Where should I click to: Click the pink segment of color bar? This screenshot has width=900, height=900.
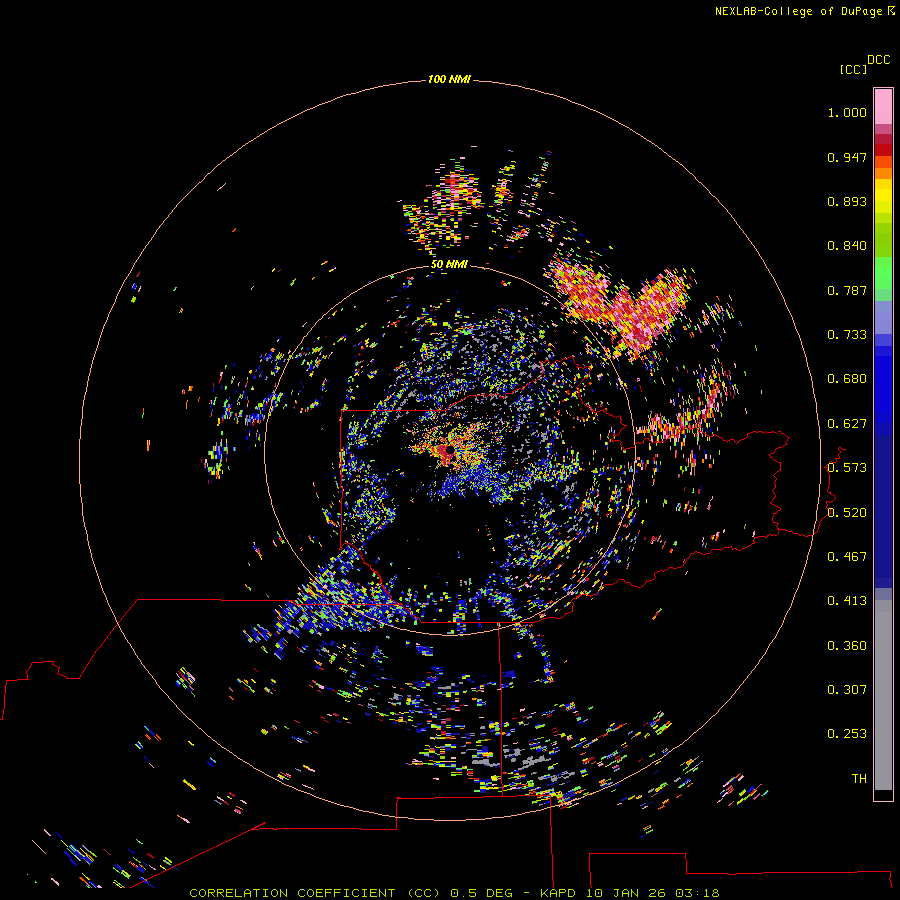coord(883,107)
